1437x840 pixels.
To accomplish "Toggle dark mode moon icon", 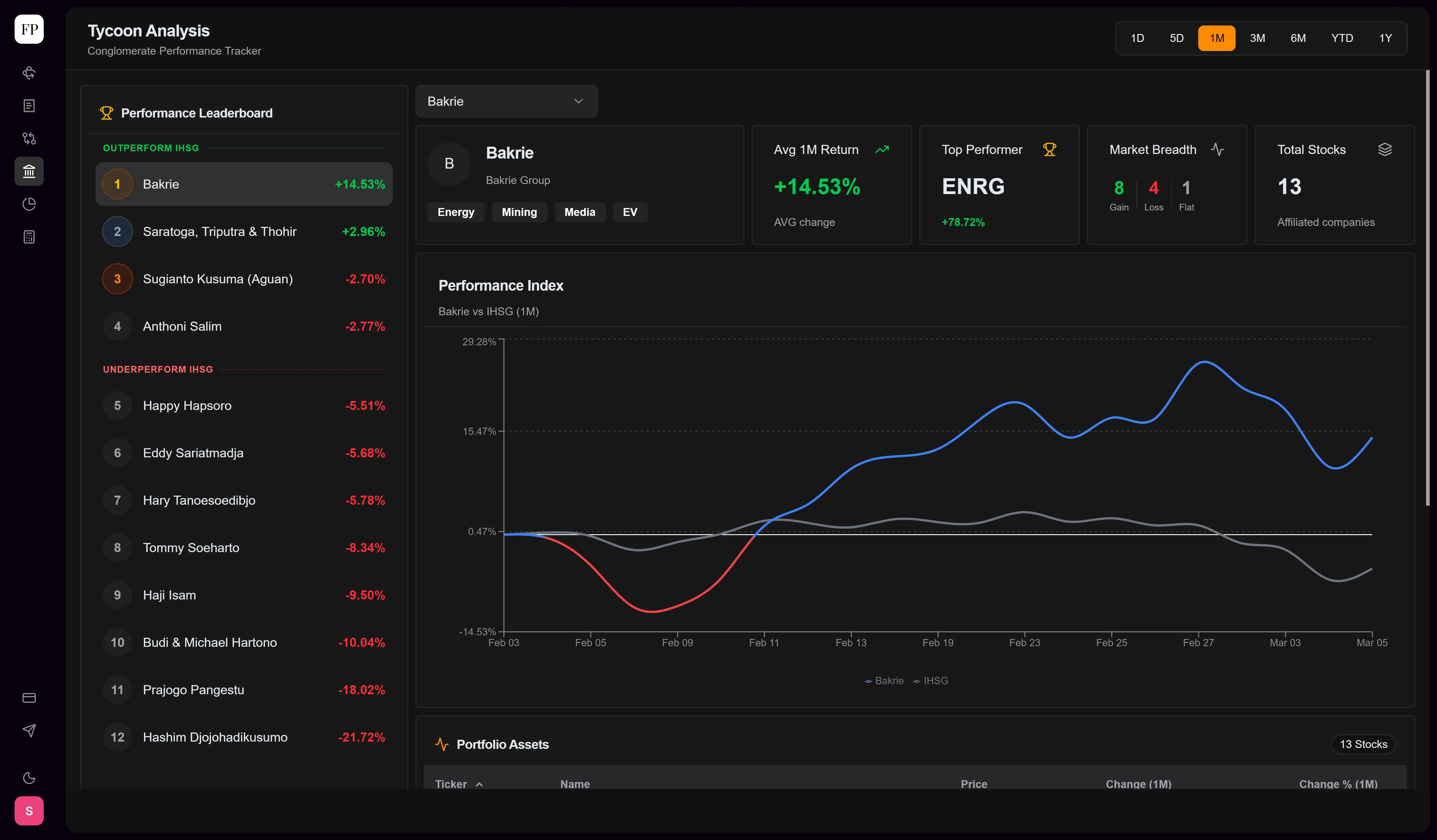I will (29, 778).
